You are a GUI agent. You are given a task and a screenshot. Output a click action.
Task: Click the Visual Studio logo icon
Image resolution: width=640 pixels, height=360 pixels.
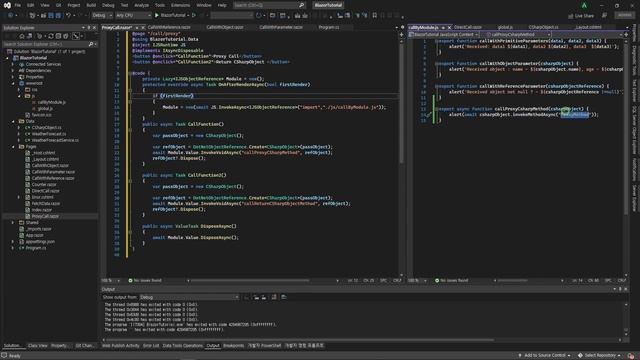[7, 5]
